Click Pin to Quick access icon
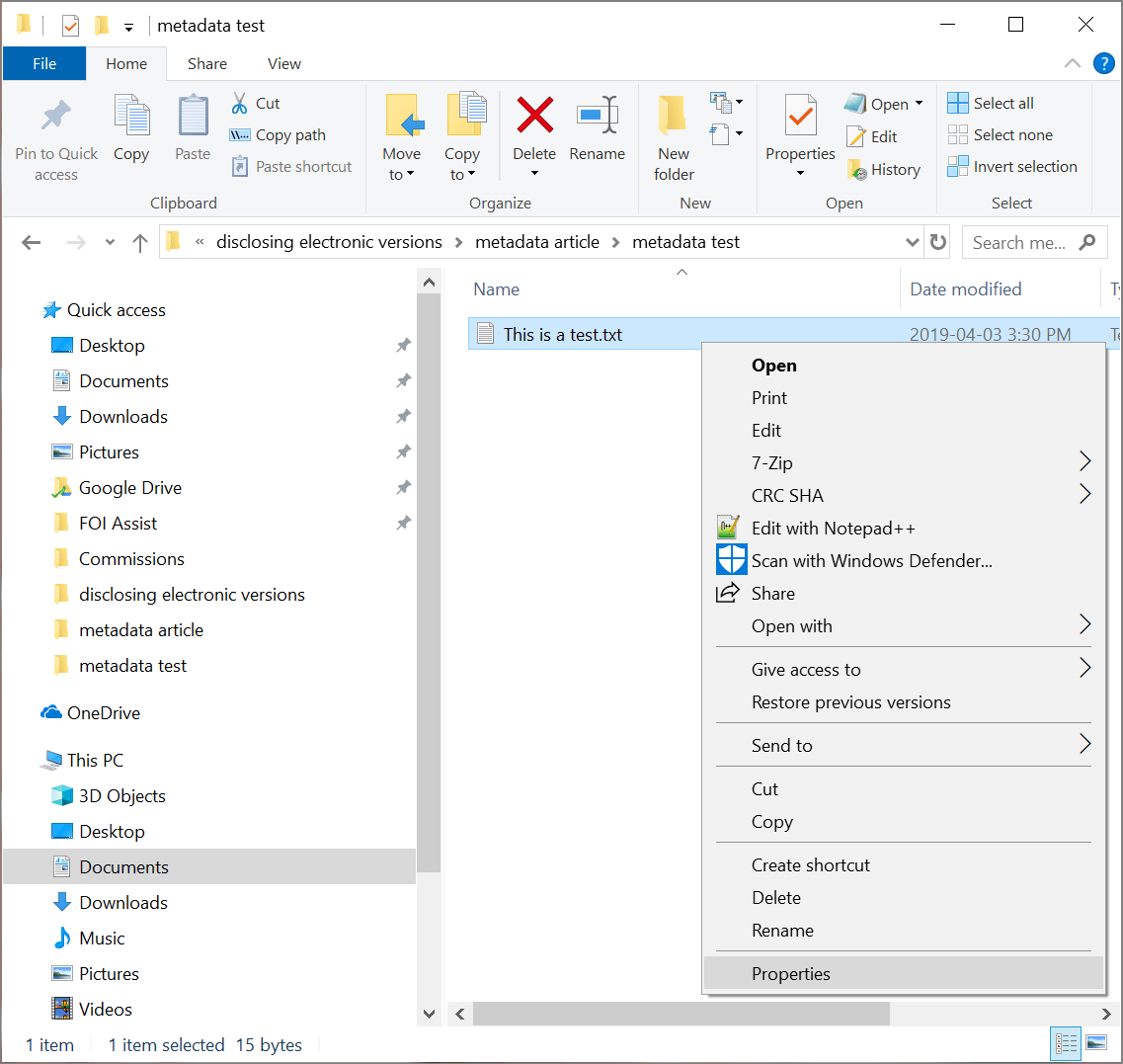Screen dimensions: 1123x1064 tap(56, 117)
